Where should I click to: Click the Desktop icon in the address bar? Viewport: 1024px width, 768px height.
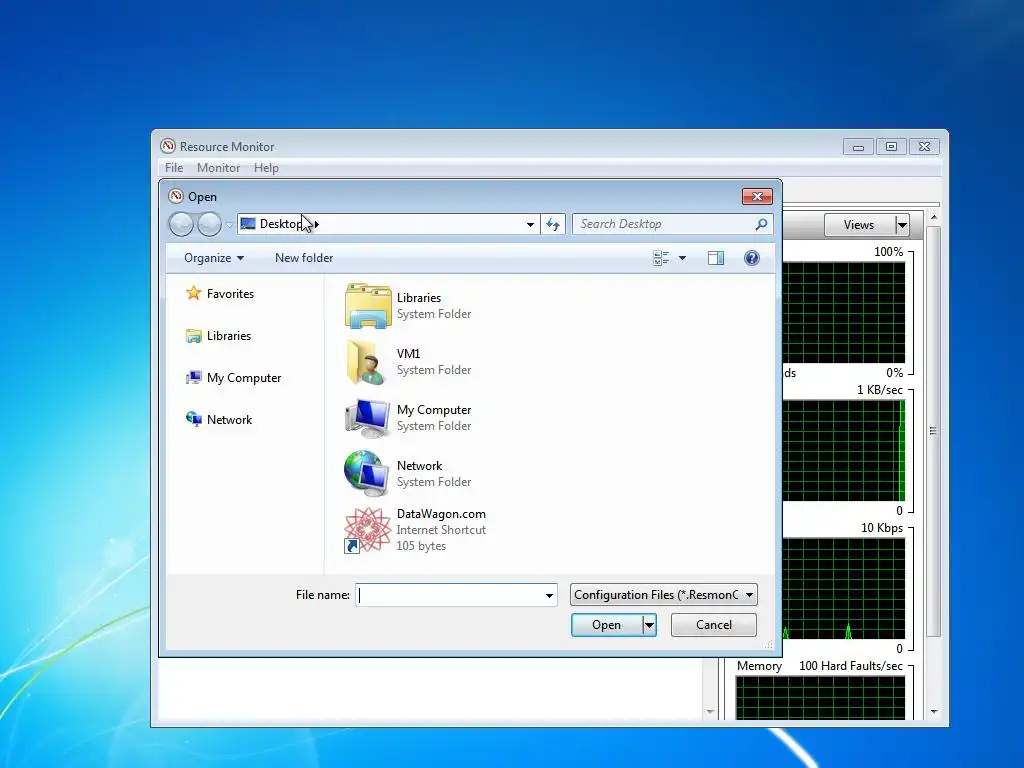click(x=248, y=224)
